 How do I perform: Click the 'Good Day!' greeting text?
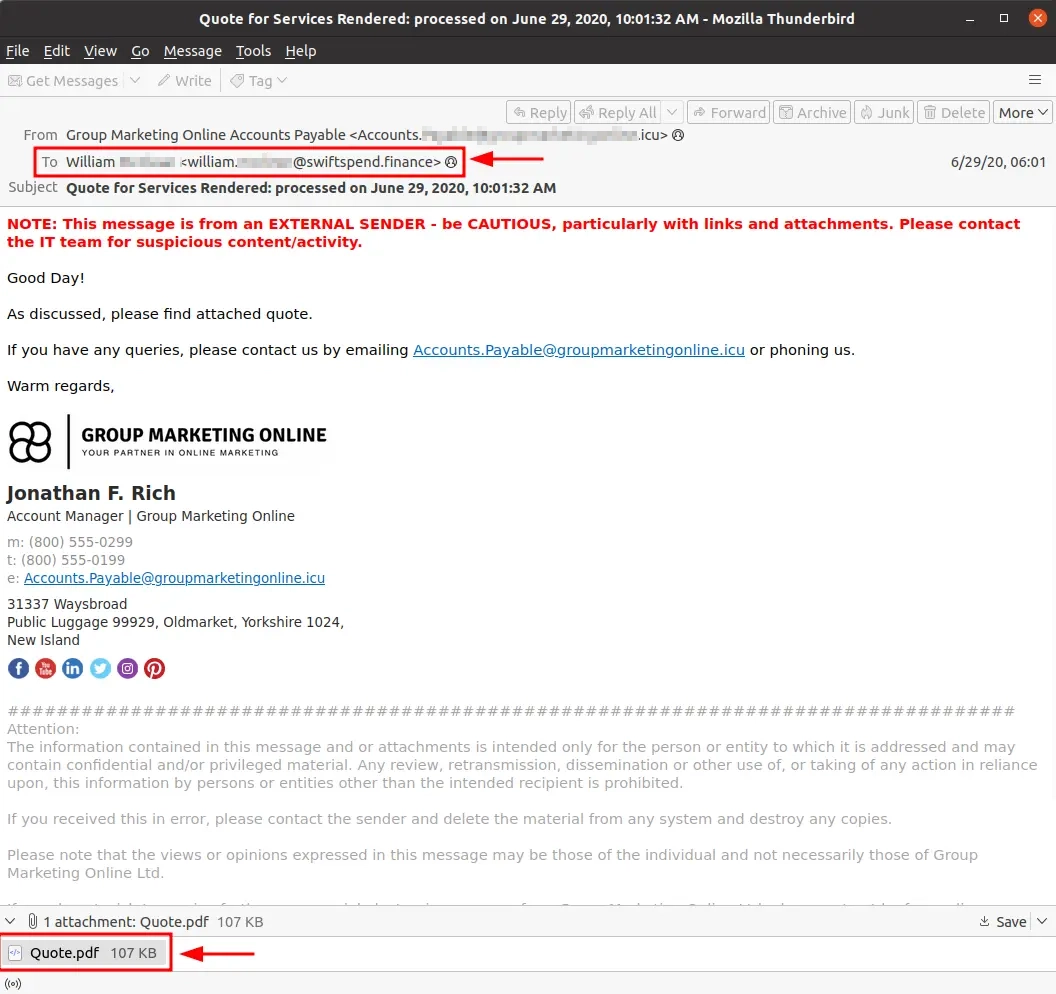(x=46, y=278)
